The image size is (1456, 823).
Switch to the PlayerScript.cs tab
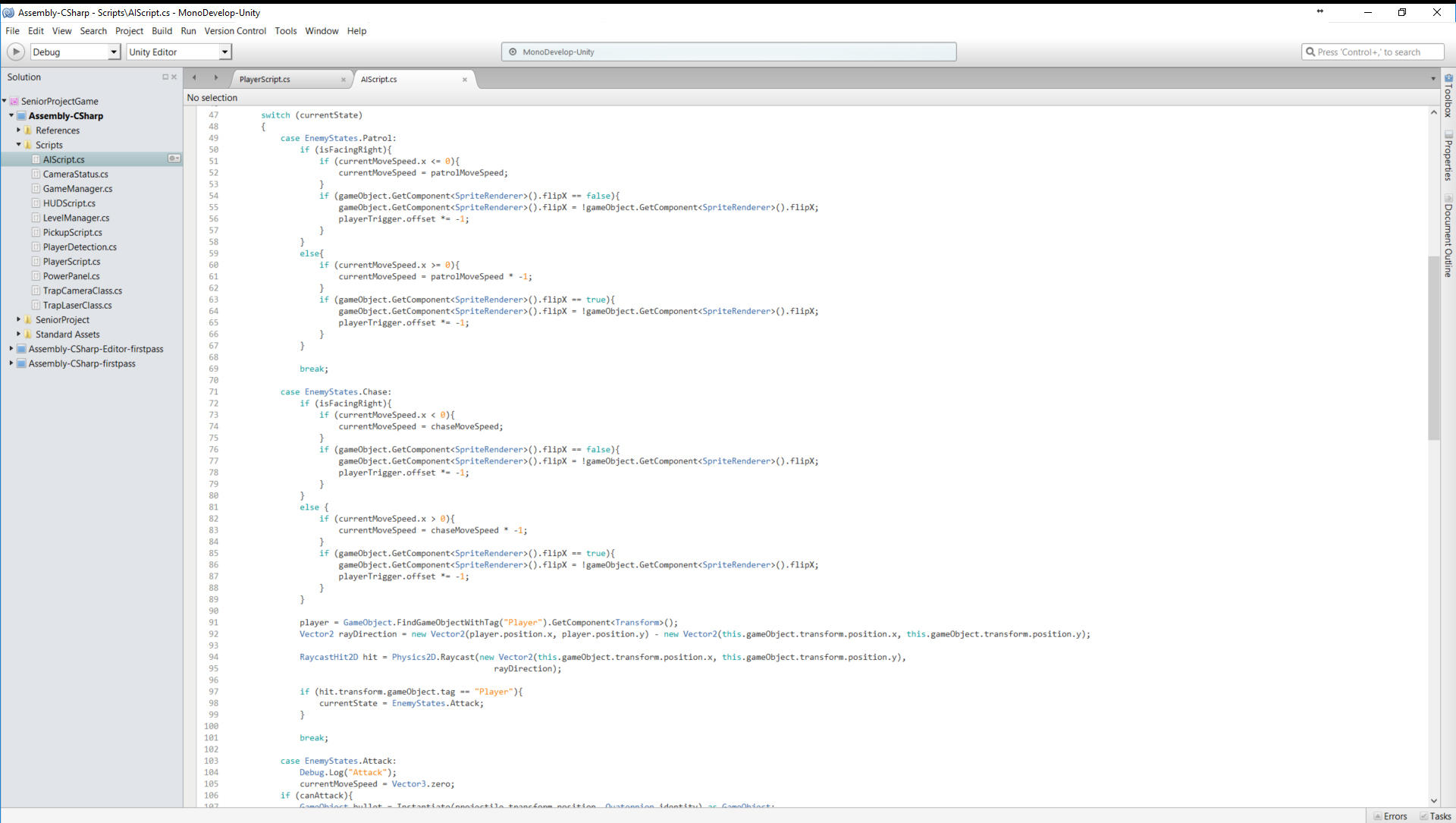pyautogui.click(x=265, y=80)
